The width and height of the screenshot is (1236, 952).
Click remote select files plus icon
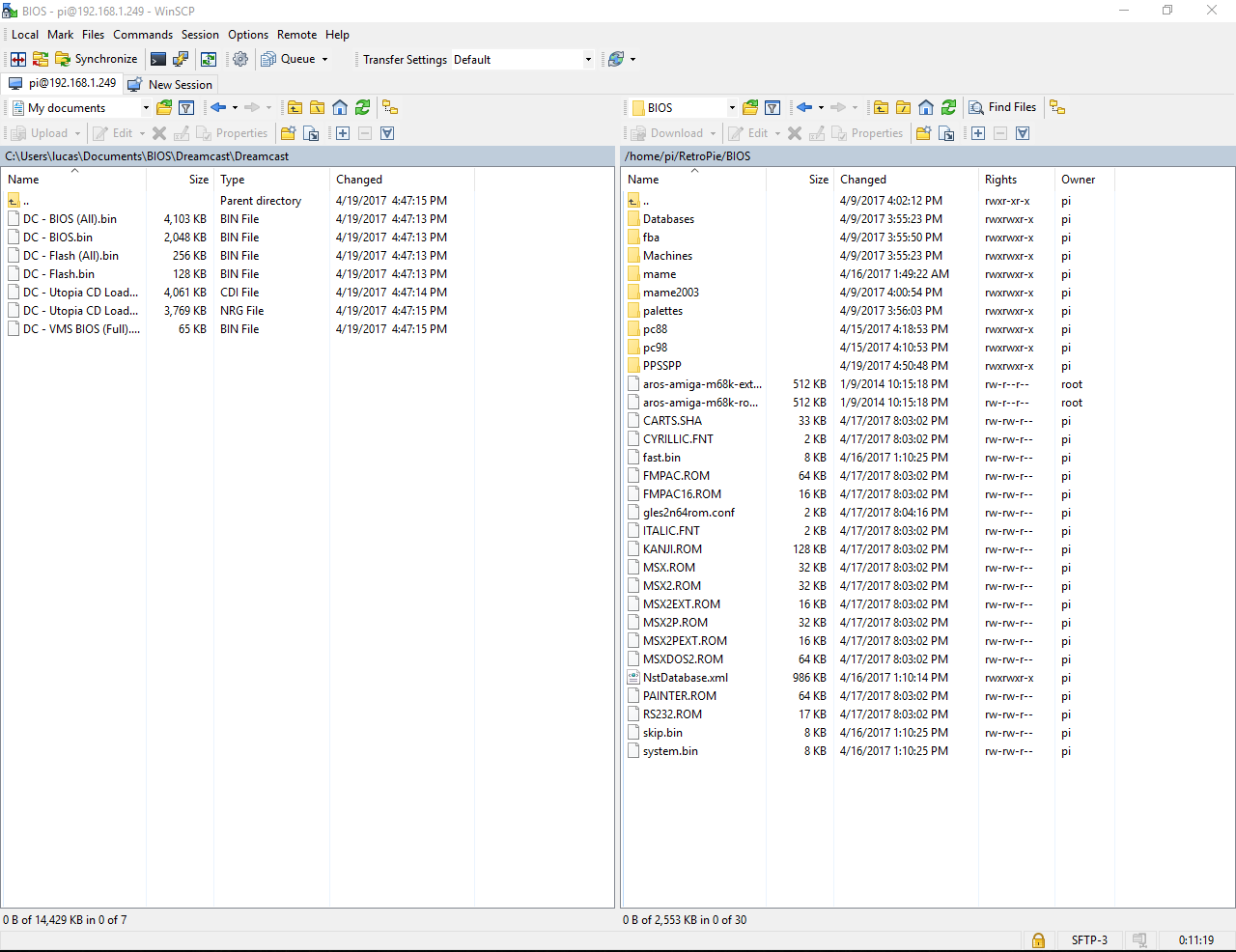[x=978, y=133]
